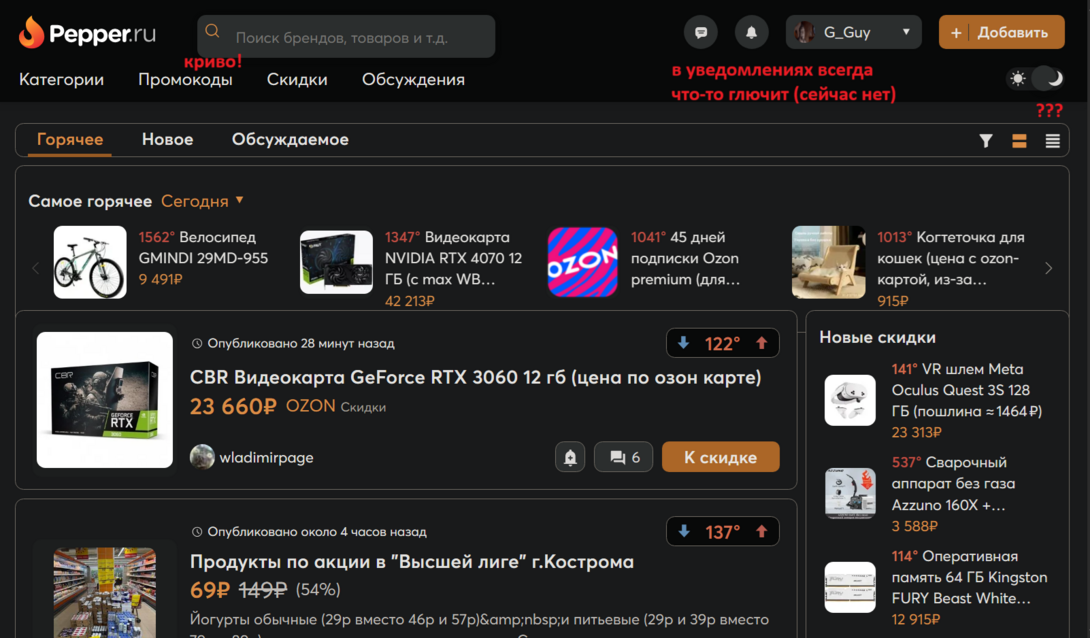Click the Новые скидки heading

[x=877, y=337]
